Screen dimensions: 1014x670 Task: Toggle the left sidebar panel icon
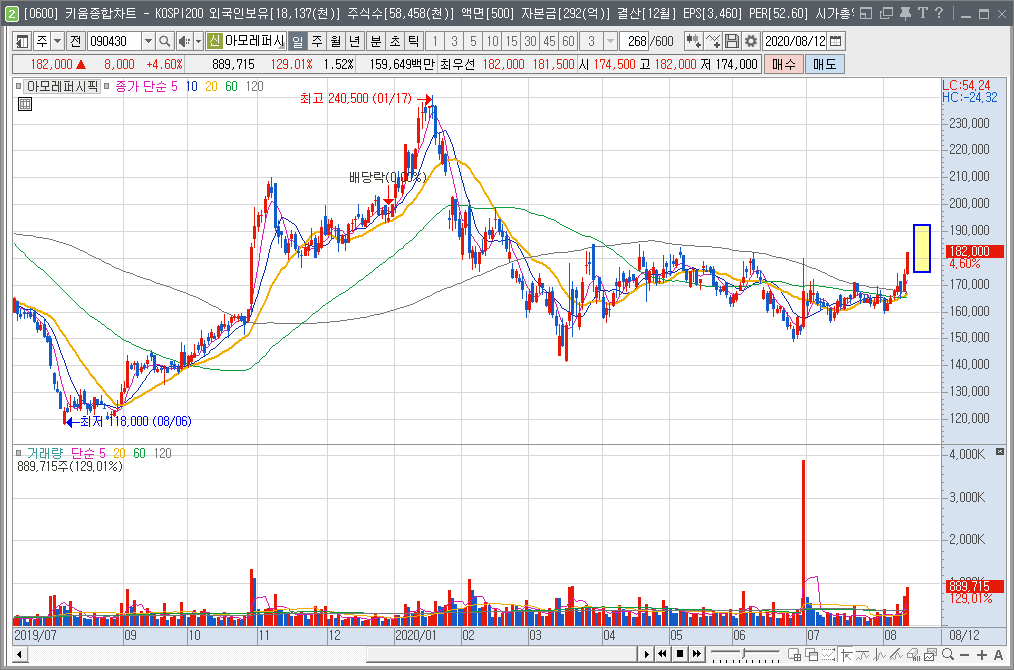click(x=23, y=41)
